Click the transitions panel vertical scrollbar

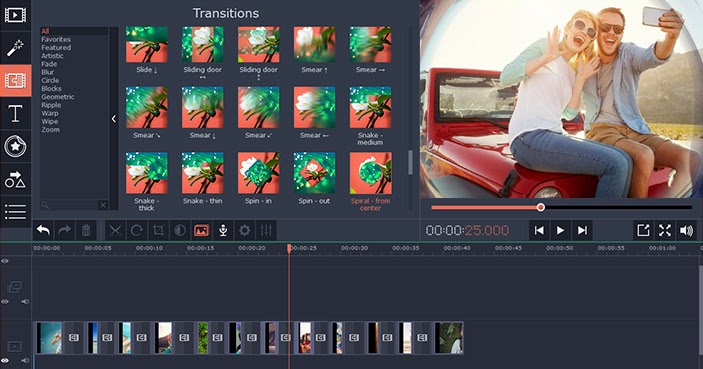(410, 162)
